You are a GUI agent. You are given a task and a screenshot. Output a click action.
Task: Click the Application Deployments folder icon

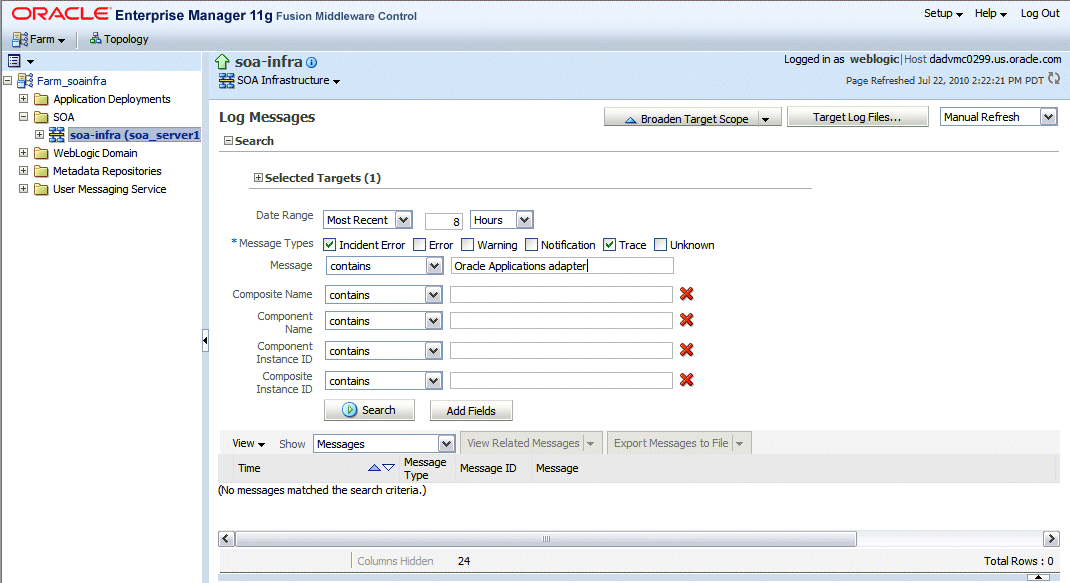coord(41,99)
